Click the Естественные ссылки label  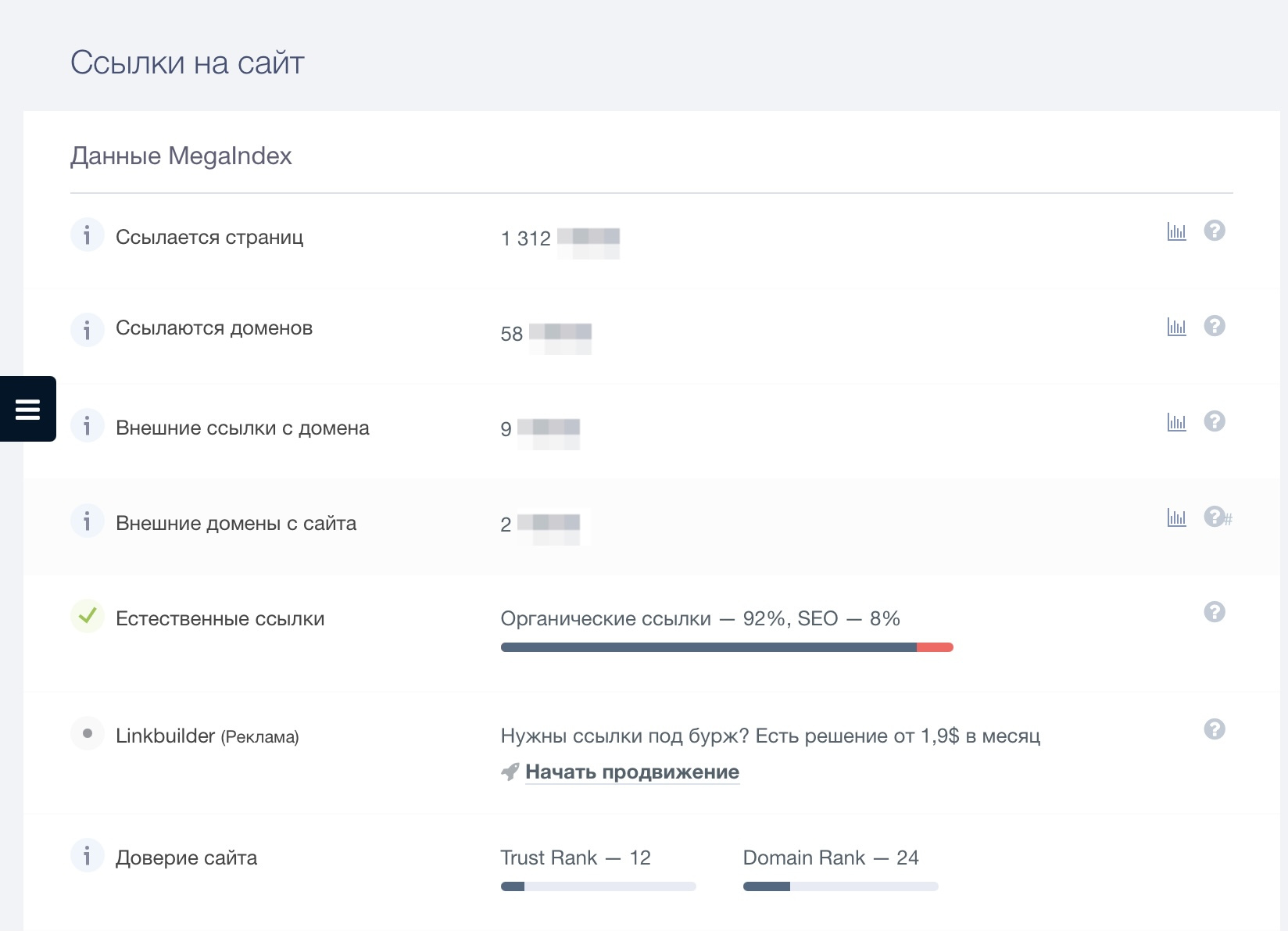tap(220, 619)
